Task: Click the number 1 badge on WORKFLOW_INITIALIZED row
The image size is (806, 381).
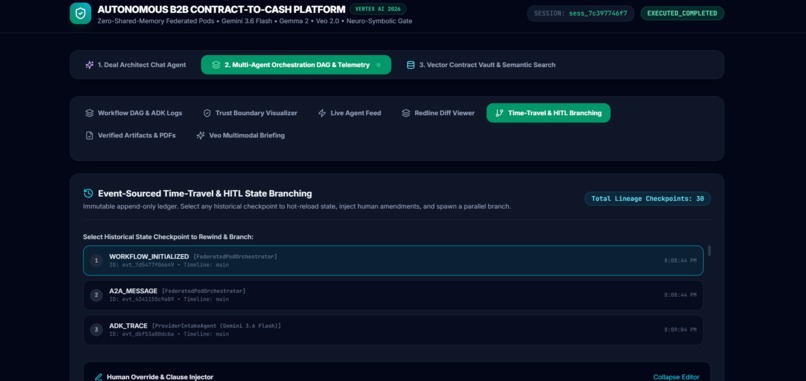Action: (x=96, y=261)
